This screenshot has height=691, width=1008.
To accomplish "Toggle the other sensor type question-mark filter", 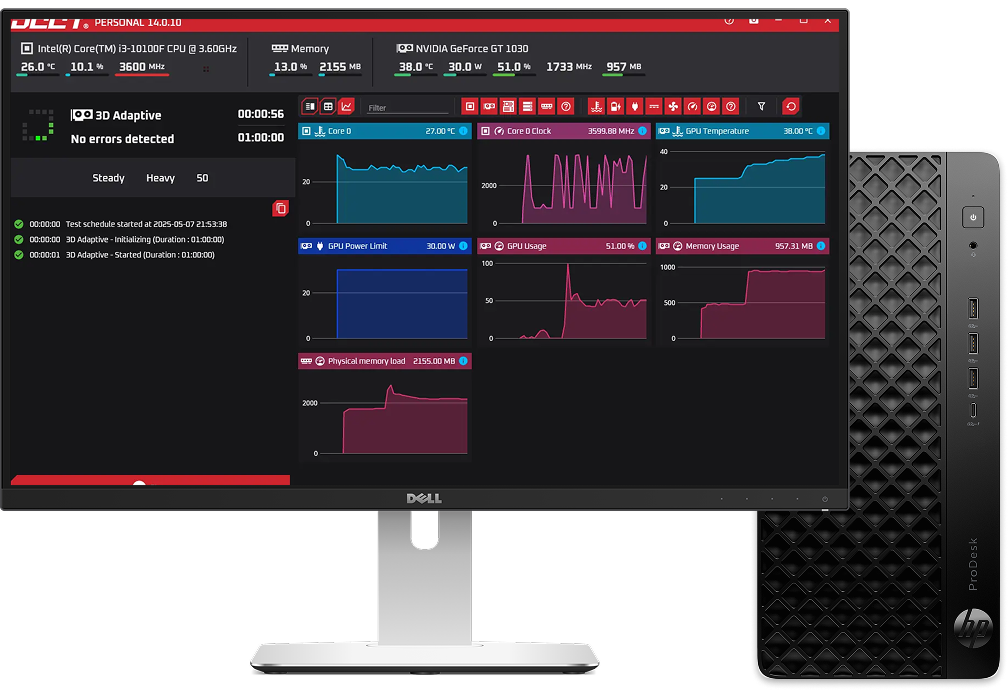I will coord(731,106).
